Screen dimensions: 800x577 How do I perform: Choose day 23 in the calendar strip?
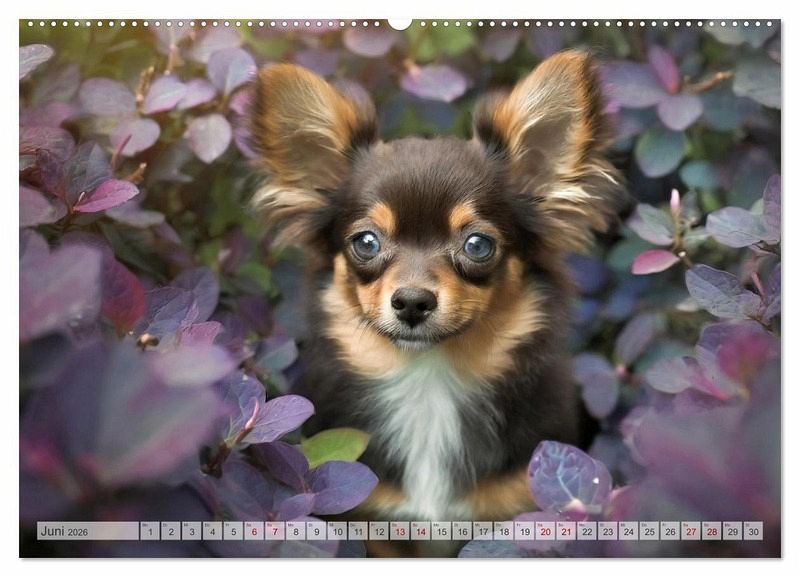[608, 531]
